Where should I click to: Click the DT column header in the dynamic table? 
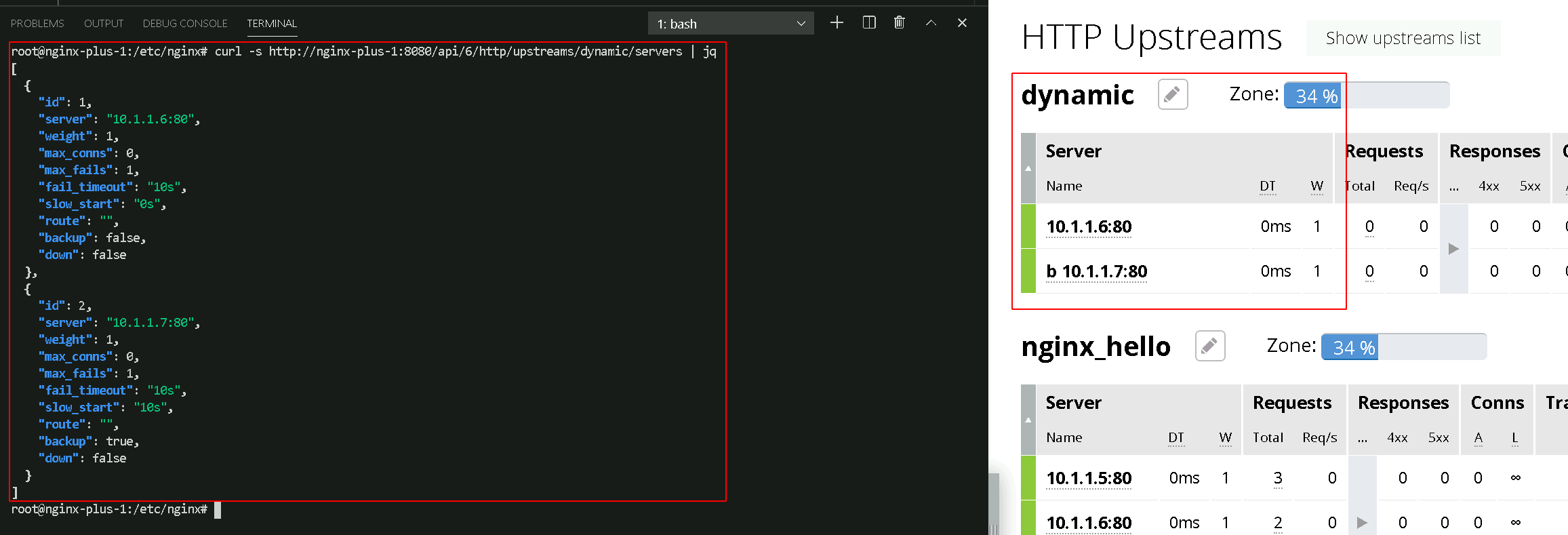pos(1268,186)
